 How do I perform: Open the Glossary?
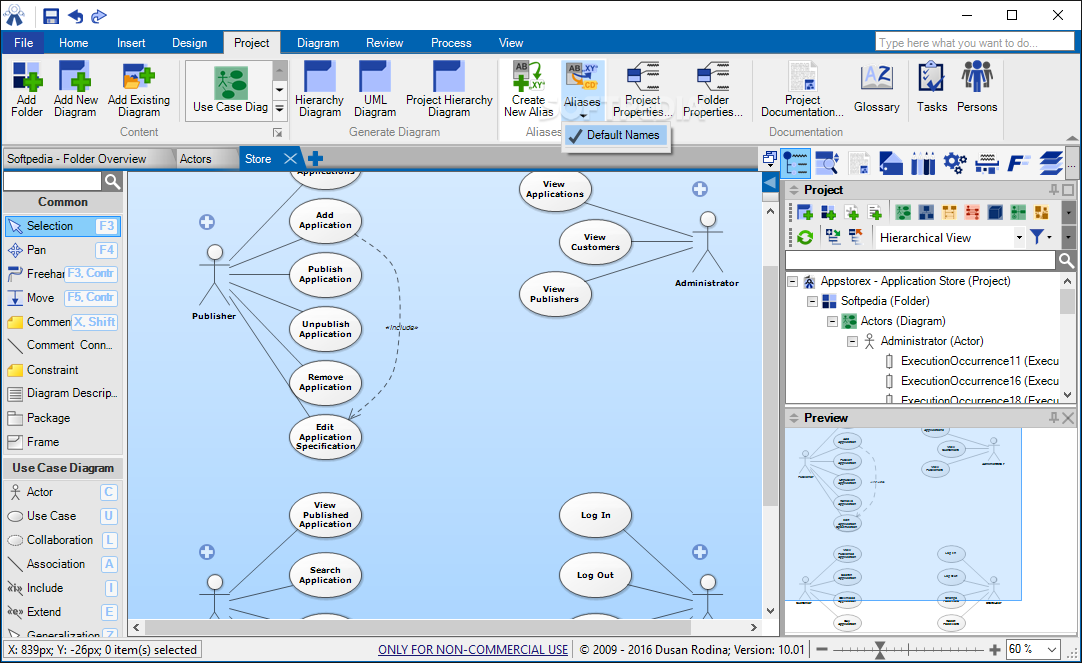[876, 89]
